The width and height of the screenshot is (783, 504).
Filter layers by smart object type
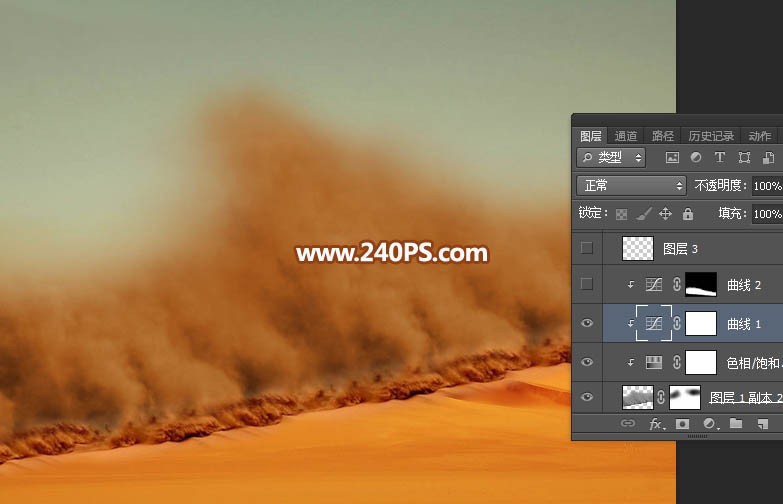point(768,158)
